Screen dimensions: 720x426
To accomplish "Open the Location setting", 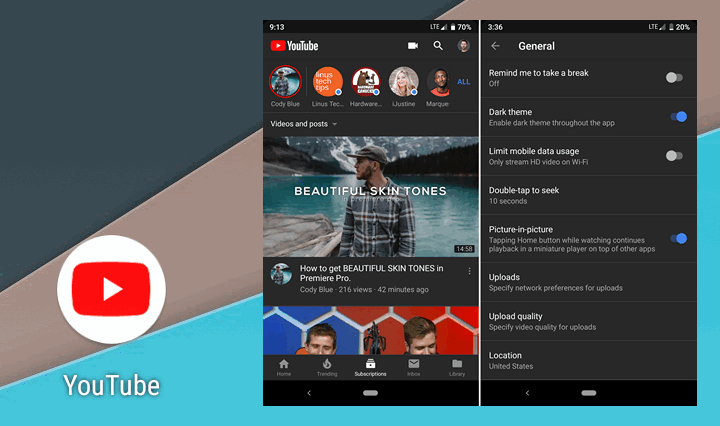I will click(589, 360).
